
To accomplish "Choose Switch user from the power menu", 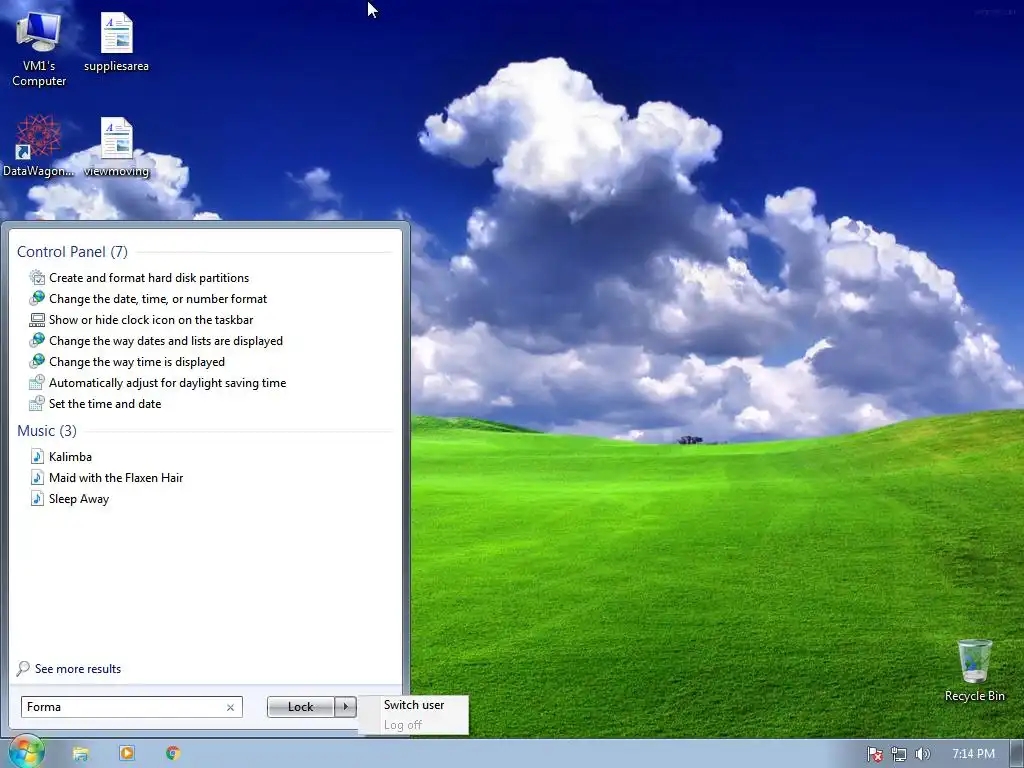I will [x=413, y=705].
